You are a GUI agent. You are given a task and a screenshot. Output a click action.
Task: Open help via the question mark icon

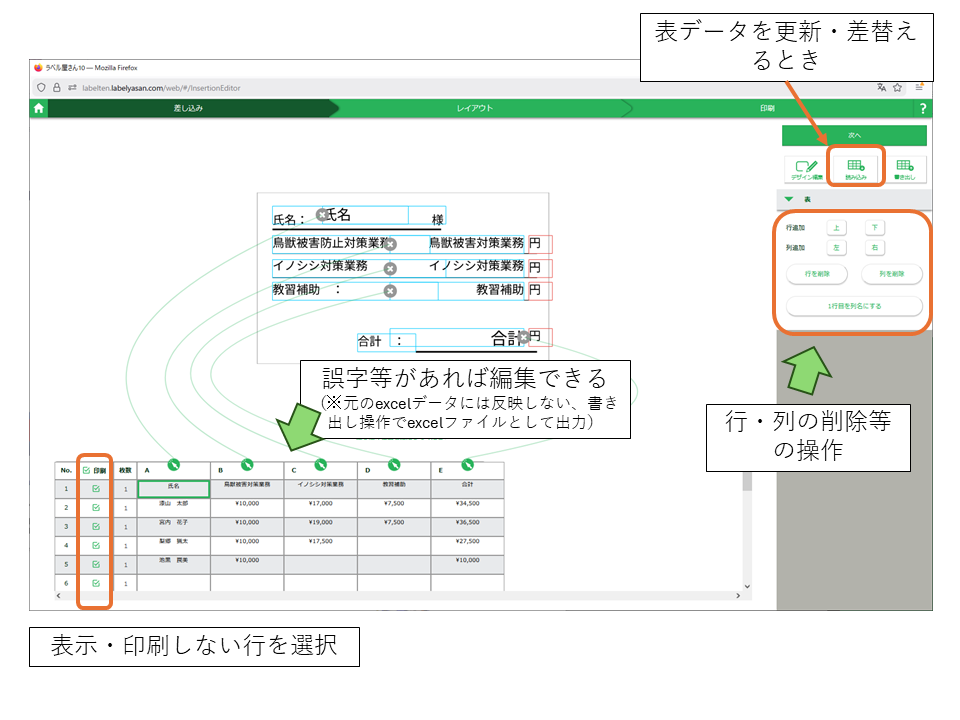click(x=922, y=108)
